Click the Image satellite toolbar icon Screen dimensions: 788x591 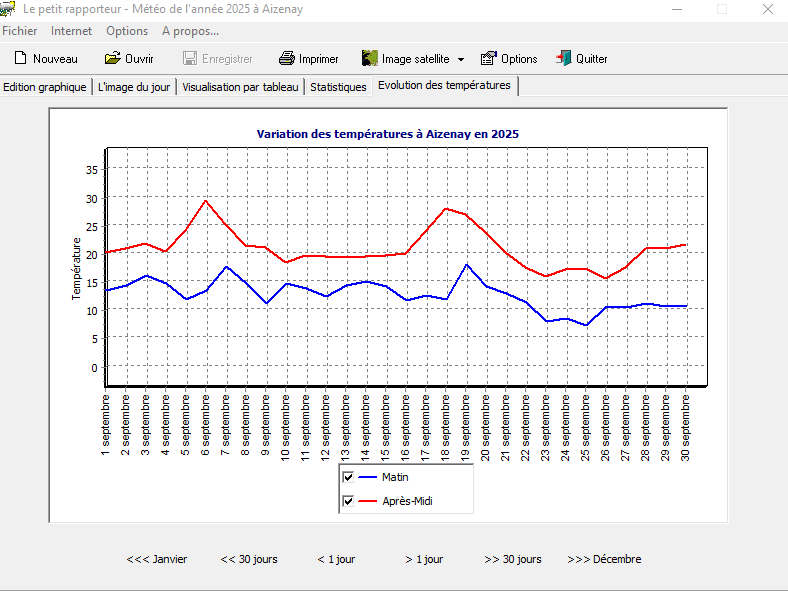369,59
